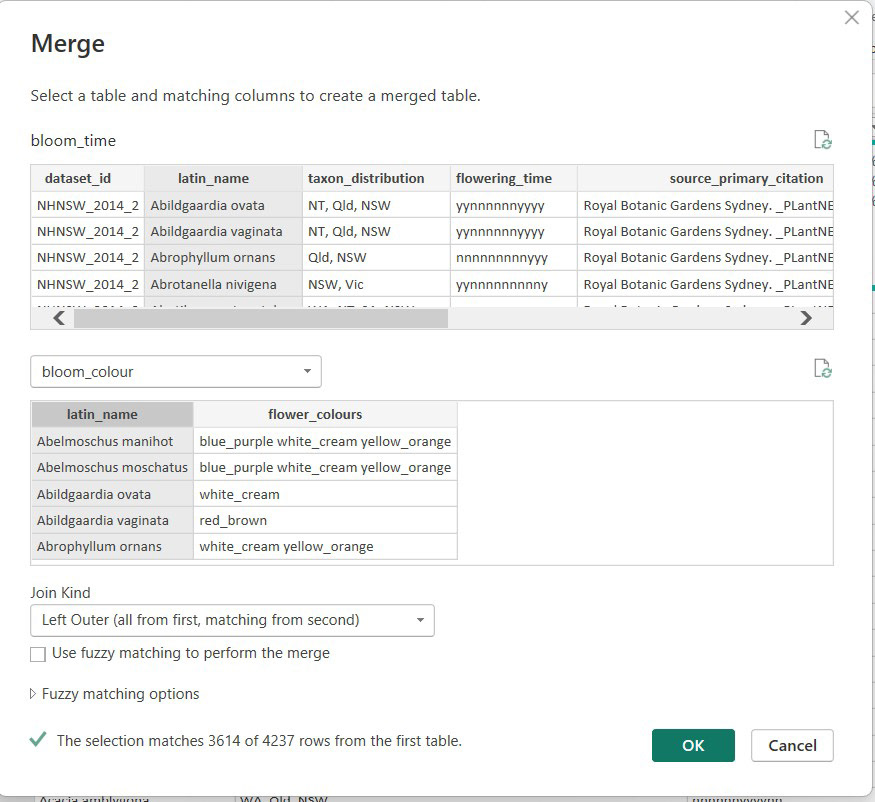This screenshot has height=802, width=875.
Task: Click 'red_brown' flower_colours cell
Action: [325, 520]
